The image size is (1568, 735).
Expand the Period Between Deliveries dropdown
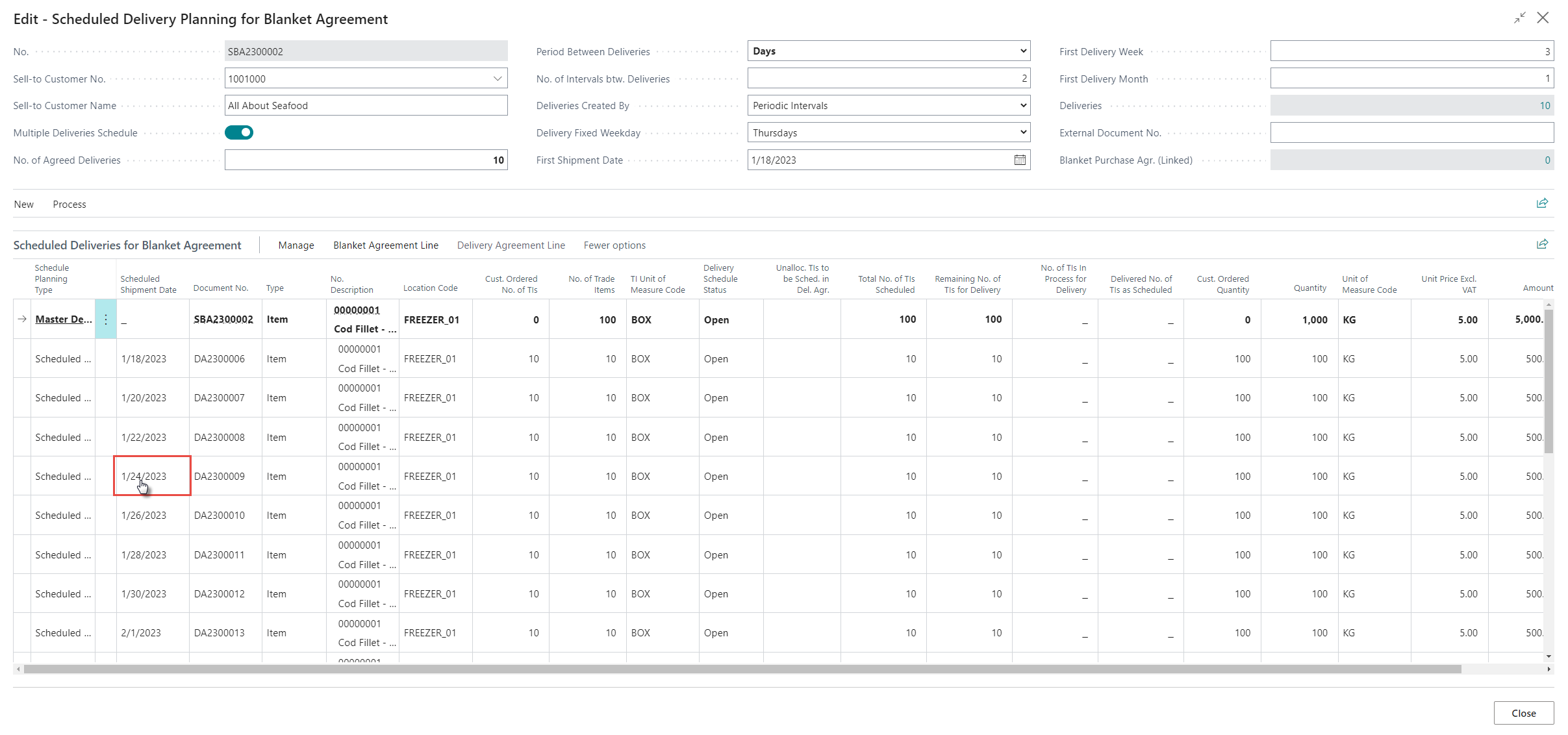click(x=1023, y=51)
